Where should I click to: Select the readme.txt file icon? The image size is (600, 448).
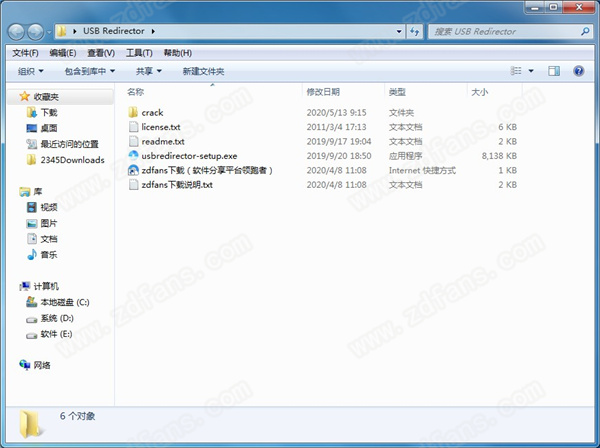click(x=133, y=141)
